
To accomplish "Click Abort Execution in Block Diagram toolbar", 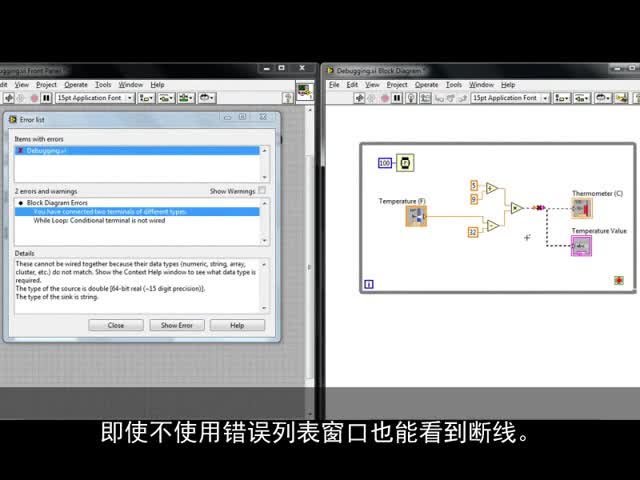I will pyautogui.click(x=384, y=98).
